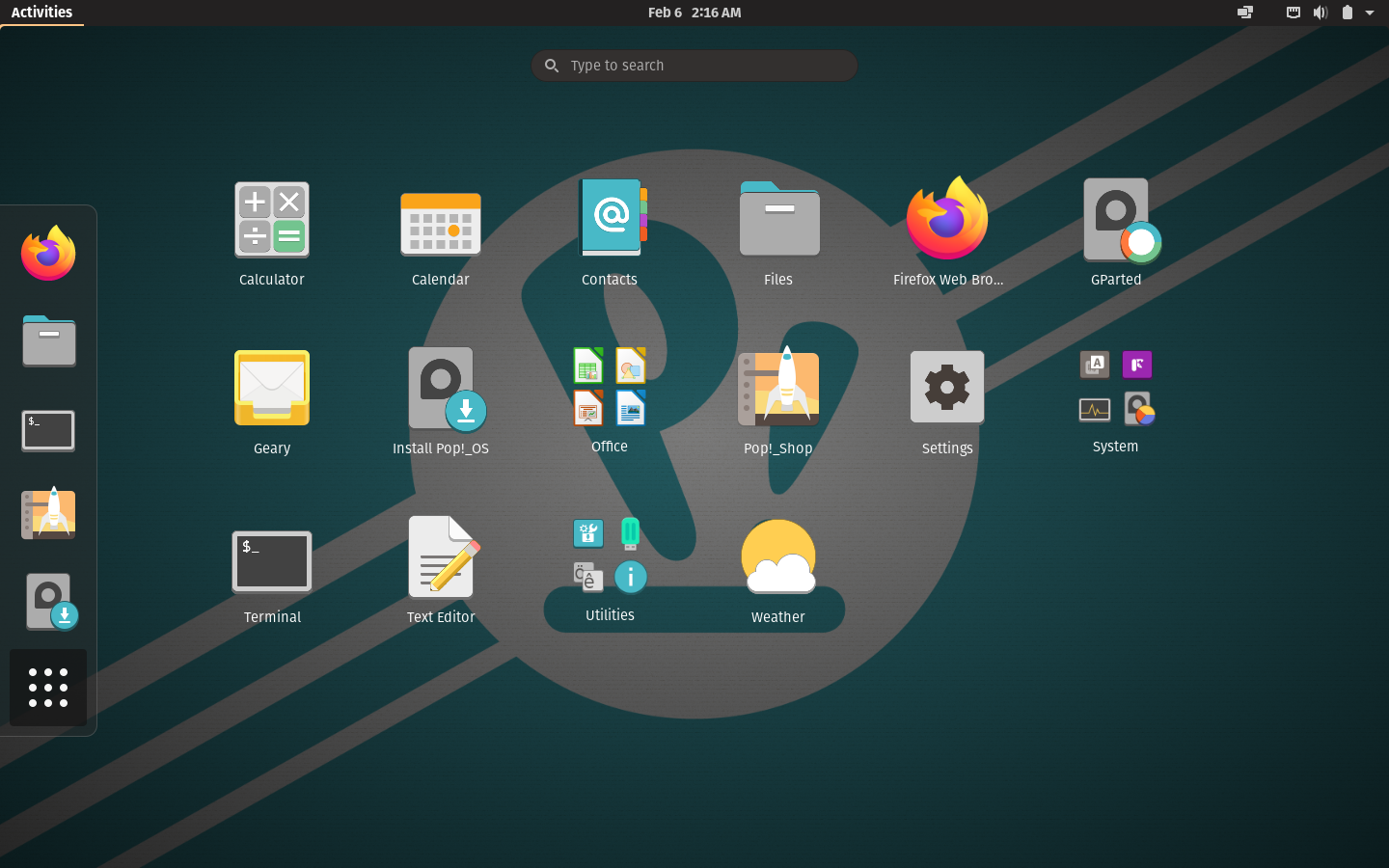Image resolution: width=1389 pixels, height=868 pixels.
Task: Expand the Office app folder
Action: 609,386
